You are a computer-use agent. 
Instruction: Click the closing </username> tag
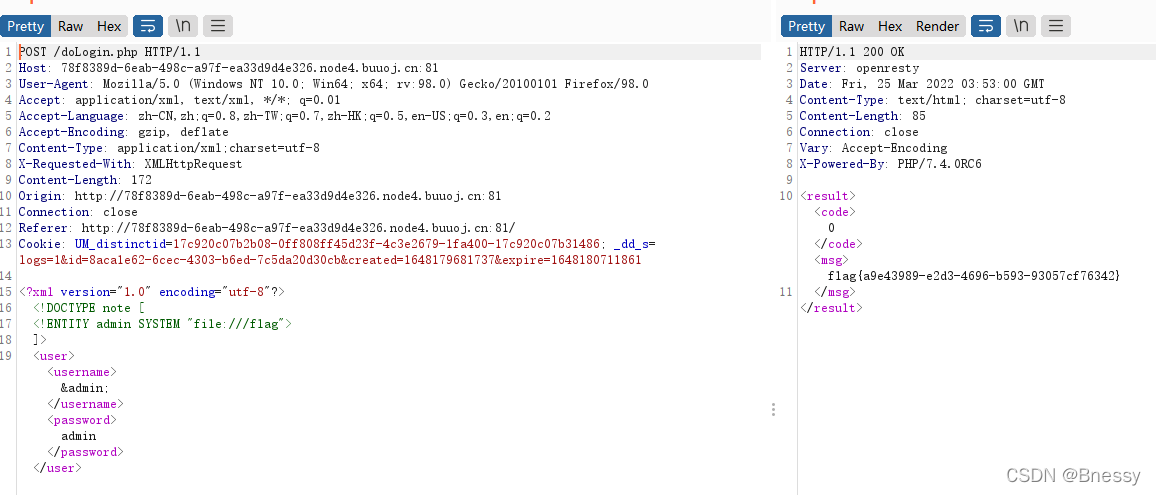(86, 404)
